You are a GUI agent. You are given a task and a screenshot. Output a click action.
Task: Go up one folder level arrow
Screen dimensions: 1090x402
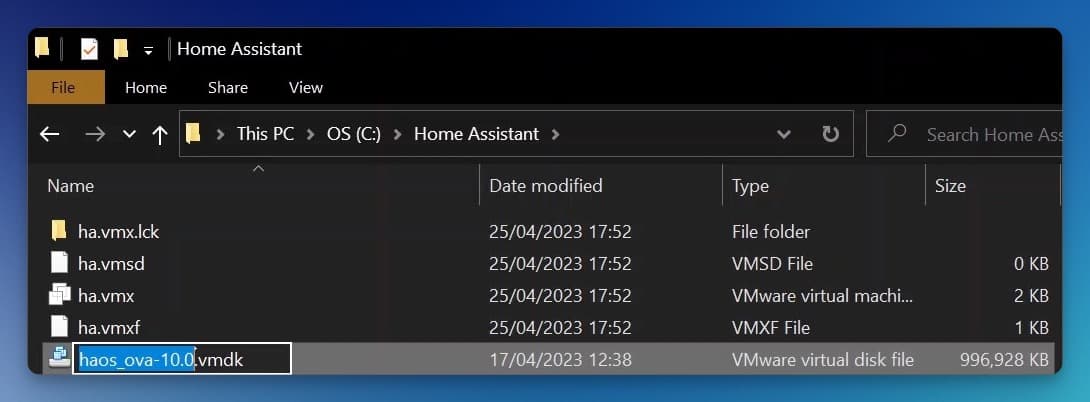coord(160,134)
